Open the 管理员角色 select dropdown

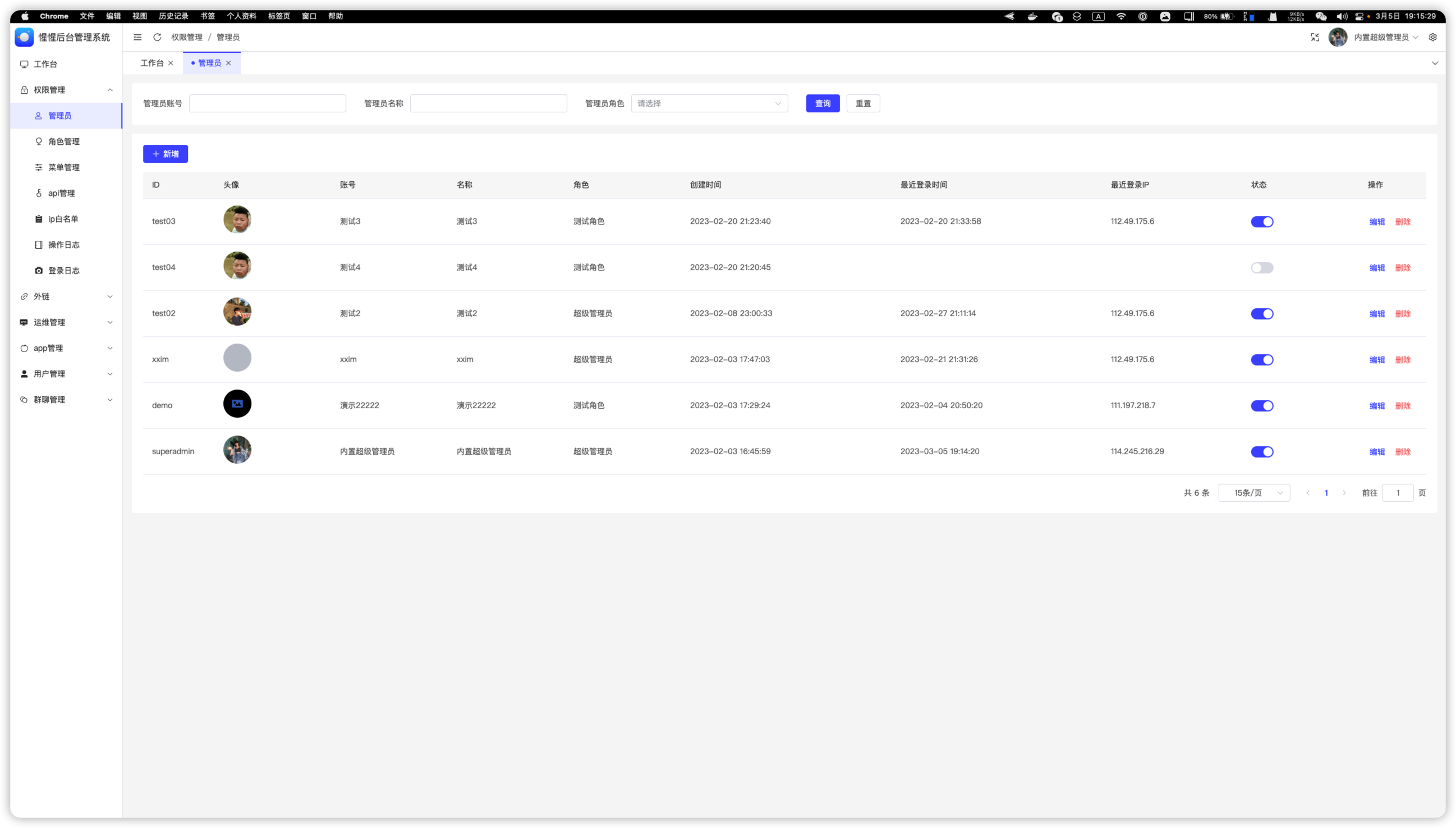(709, 103)
